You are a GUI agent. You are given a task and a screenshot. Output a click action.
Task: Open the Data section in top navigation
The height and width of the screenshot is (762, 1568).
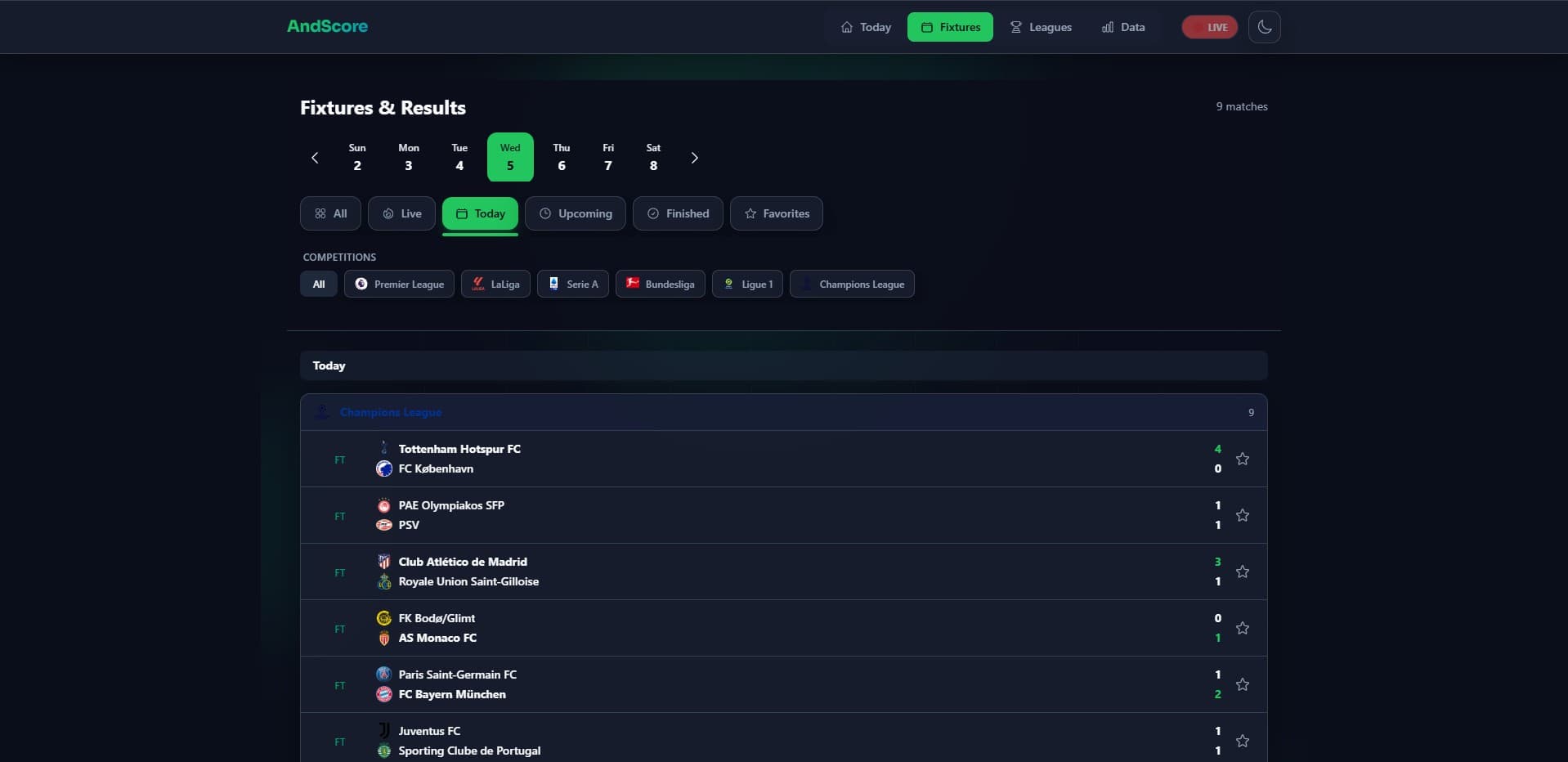tap(1123, 27)
